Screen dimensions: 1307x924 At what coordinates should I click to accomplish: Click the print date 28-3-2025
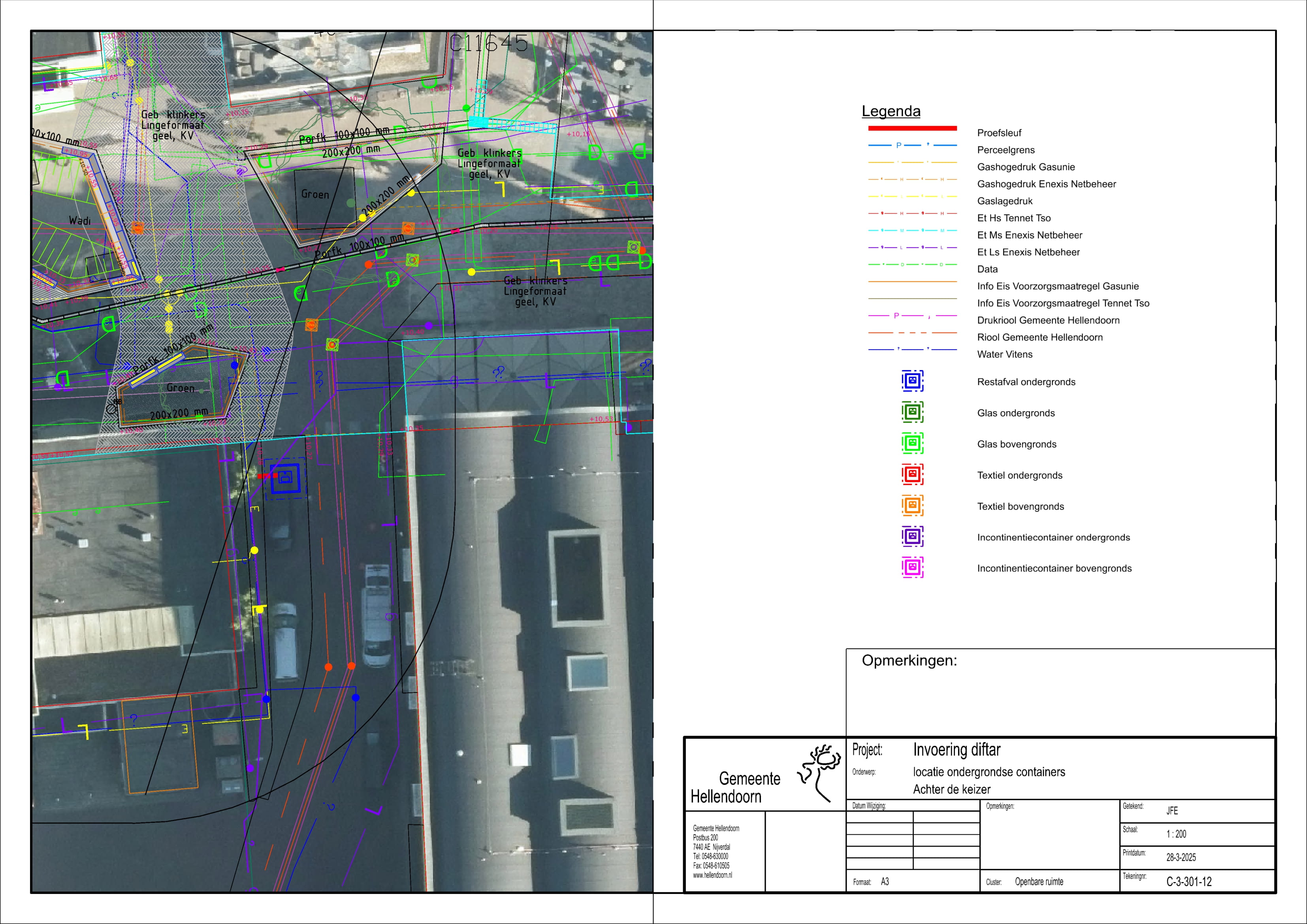(x=1181, y=857)
